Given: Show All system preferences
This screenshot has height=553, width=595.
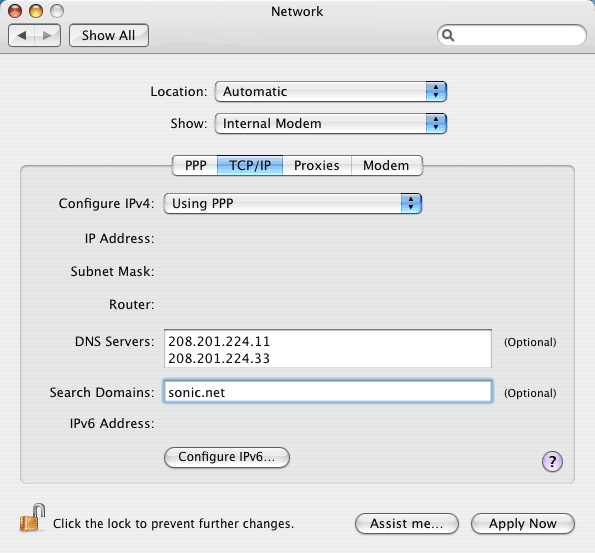Looking at the screenshot, I should [109, 36].
